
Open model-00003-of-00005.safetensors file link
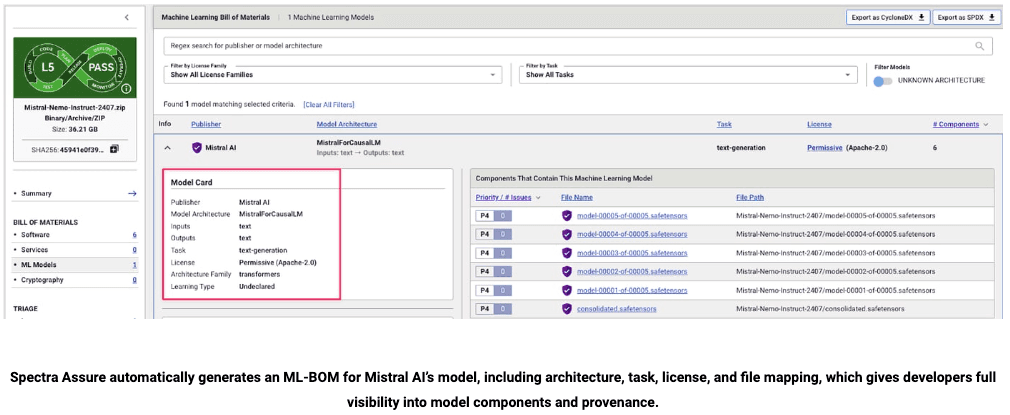click(x=632, y=253)
